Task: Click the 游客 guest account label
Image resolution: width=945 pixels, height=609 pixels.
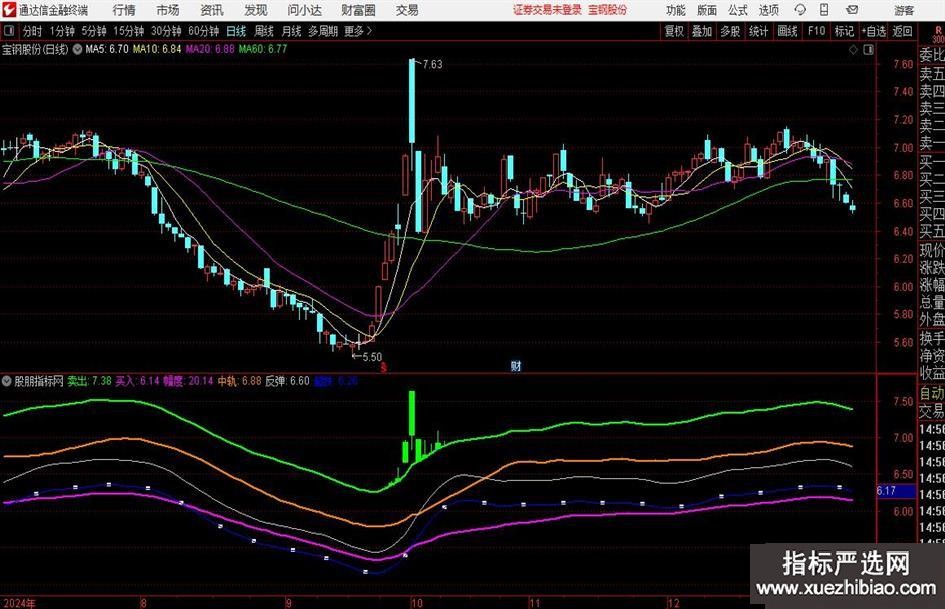Action: point(904,10)
